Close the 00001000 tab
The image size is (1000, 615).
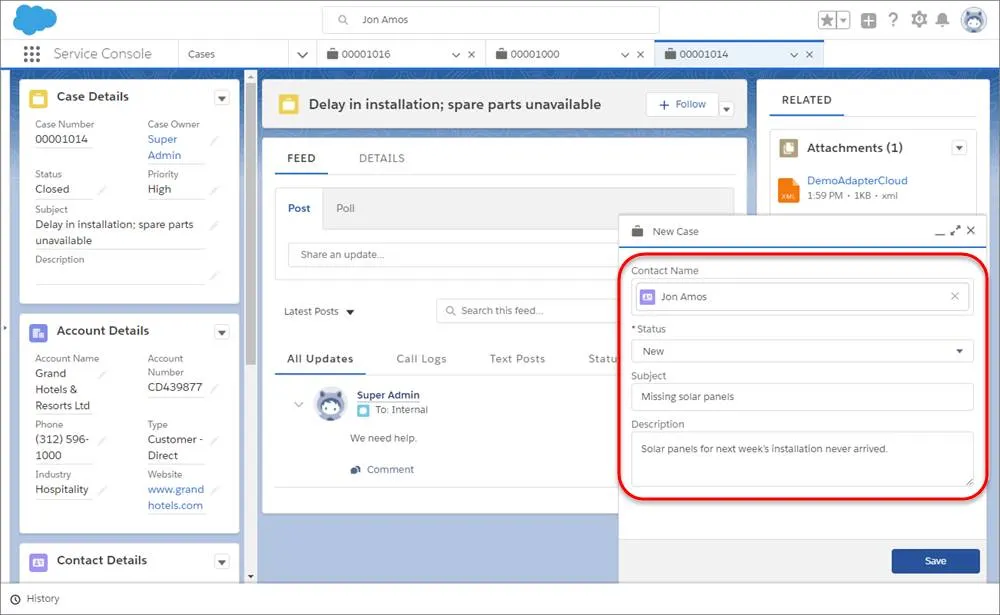tap(640, 55)
